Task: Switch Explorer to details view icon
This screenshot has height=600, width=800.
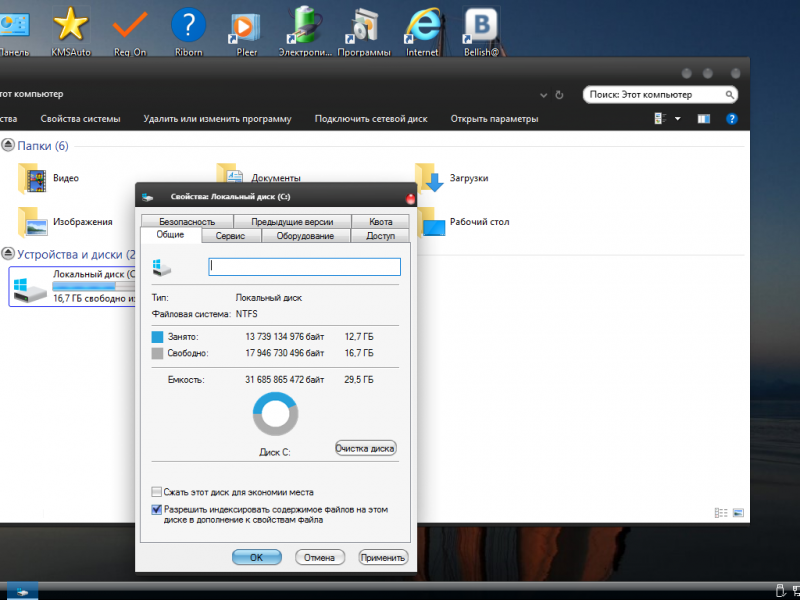Action: pyautogui.click(x=720, y=513)
